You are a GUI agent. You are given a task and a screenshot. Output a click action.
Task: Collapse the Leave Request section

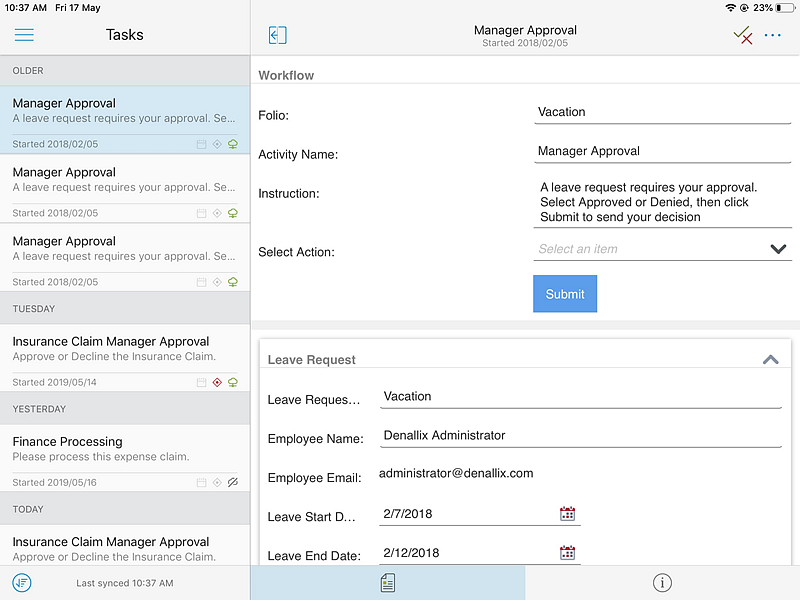coord(770,360)
